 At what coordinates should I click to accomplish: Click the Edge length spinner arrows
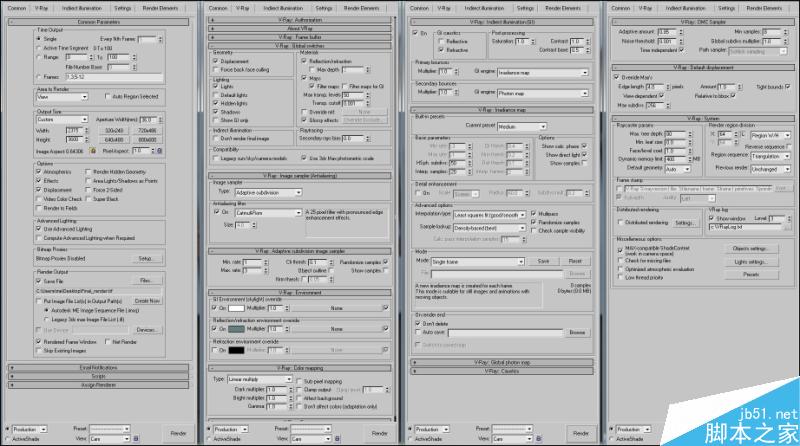pyautogui.click(x=667, y=87)
